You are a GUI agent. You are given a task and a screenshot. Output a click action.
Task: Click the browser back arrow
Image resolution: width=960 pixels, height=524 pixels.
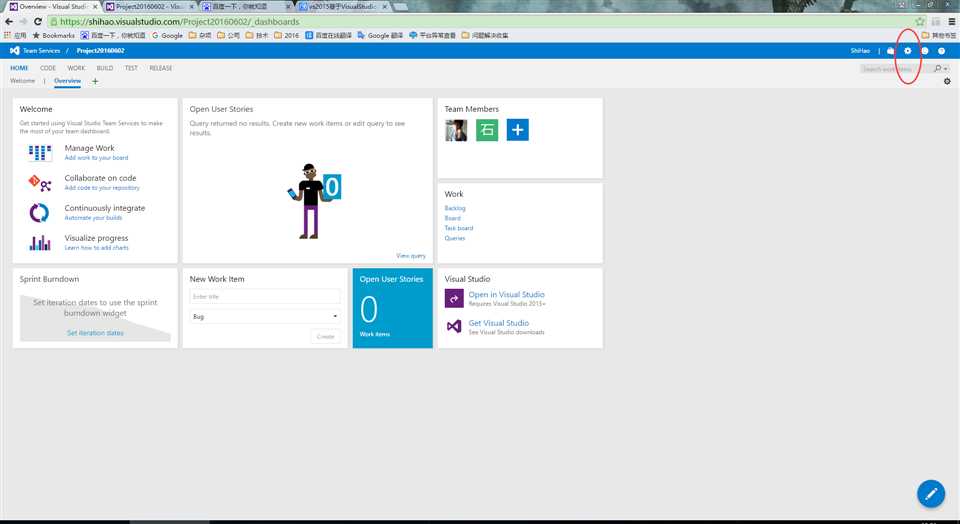point(9,21)
